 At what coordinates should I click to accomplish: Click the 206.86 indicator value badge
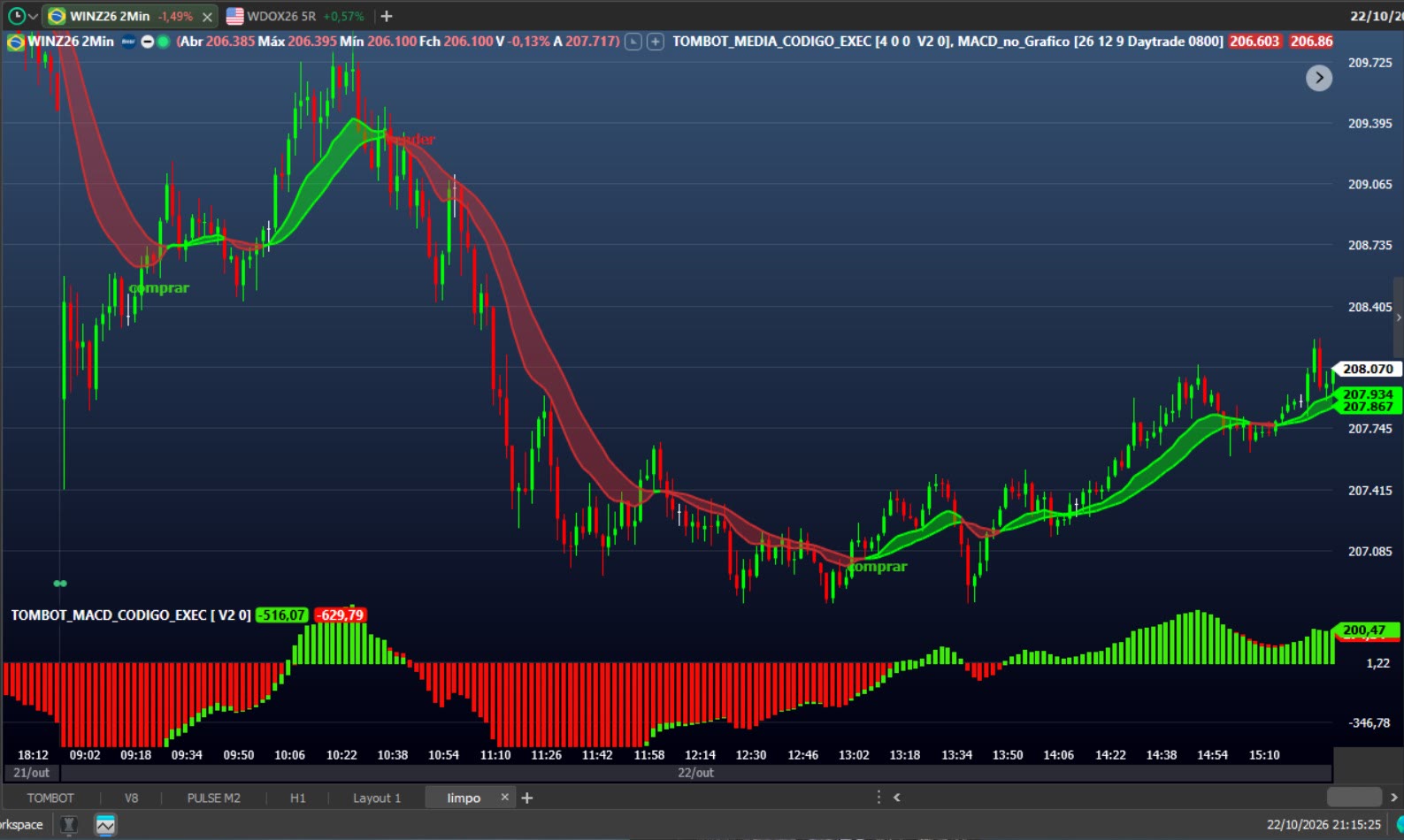[x=1311, y=41]
